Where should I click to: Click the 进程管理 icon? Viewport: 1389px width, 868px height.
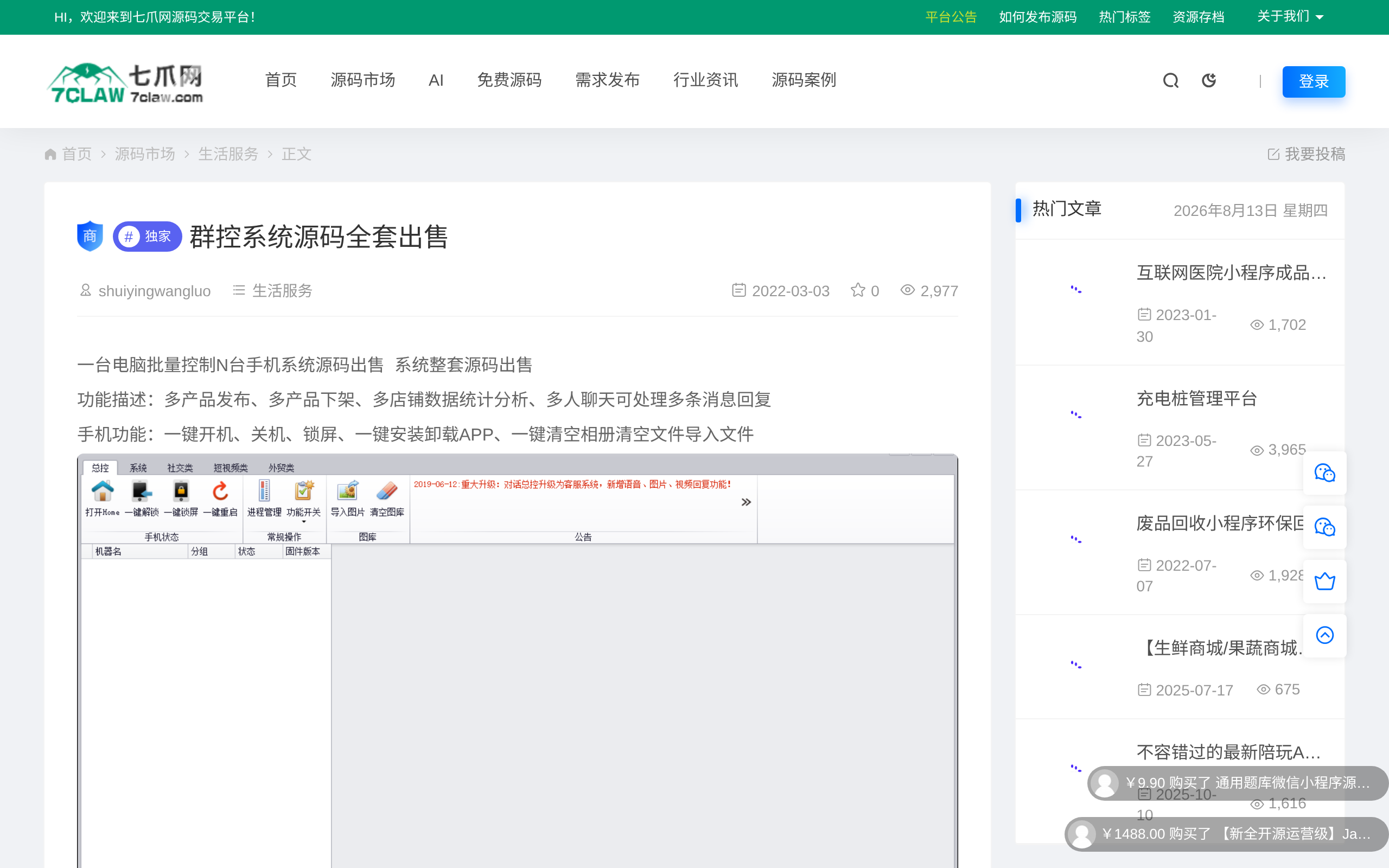point(264,497)
